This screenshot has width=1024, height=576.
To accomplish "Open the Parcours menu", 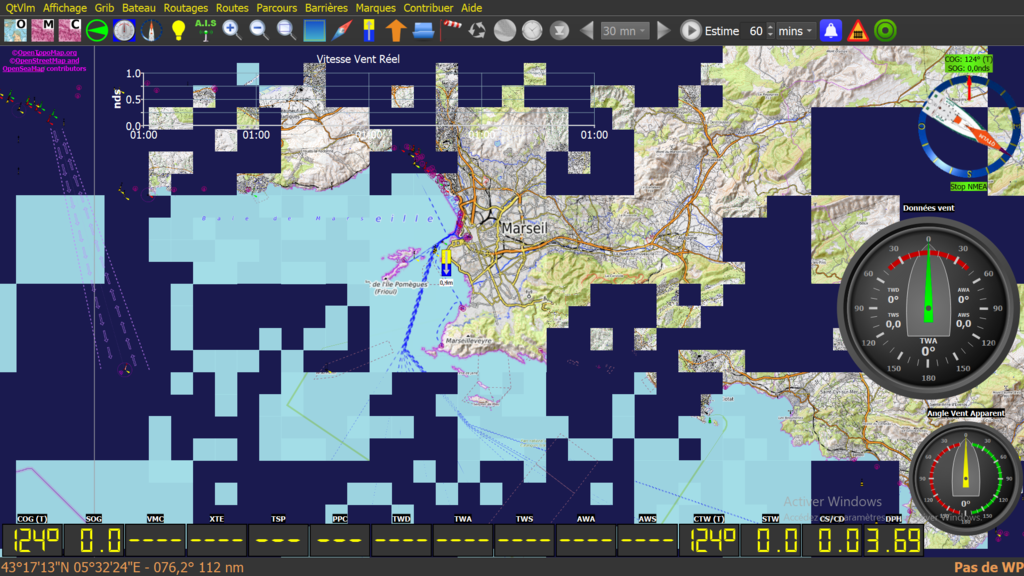I will pos(276,8).
